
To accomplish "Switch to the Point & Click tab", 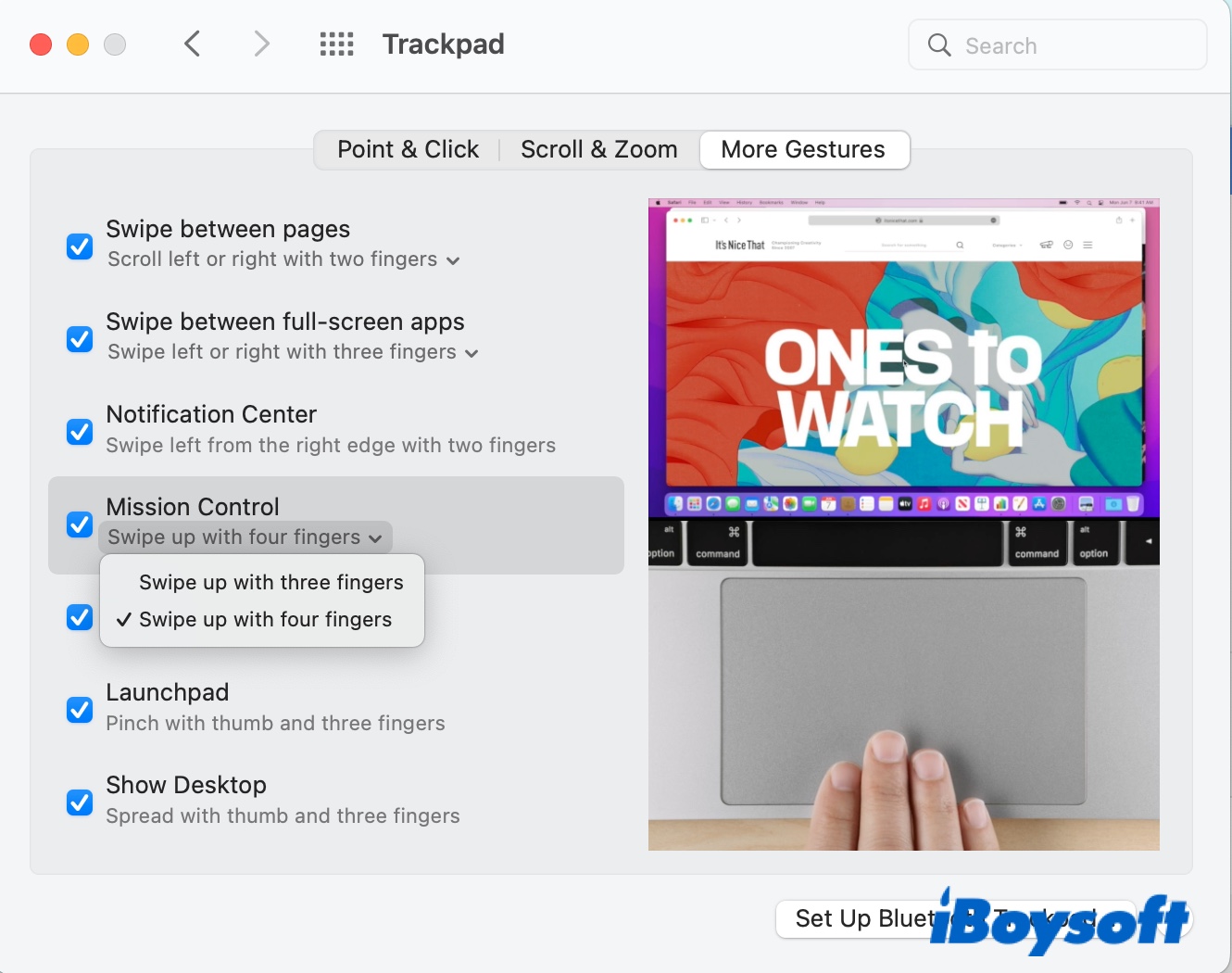I will point(408,149).
